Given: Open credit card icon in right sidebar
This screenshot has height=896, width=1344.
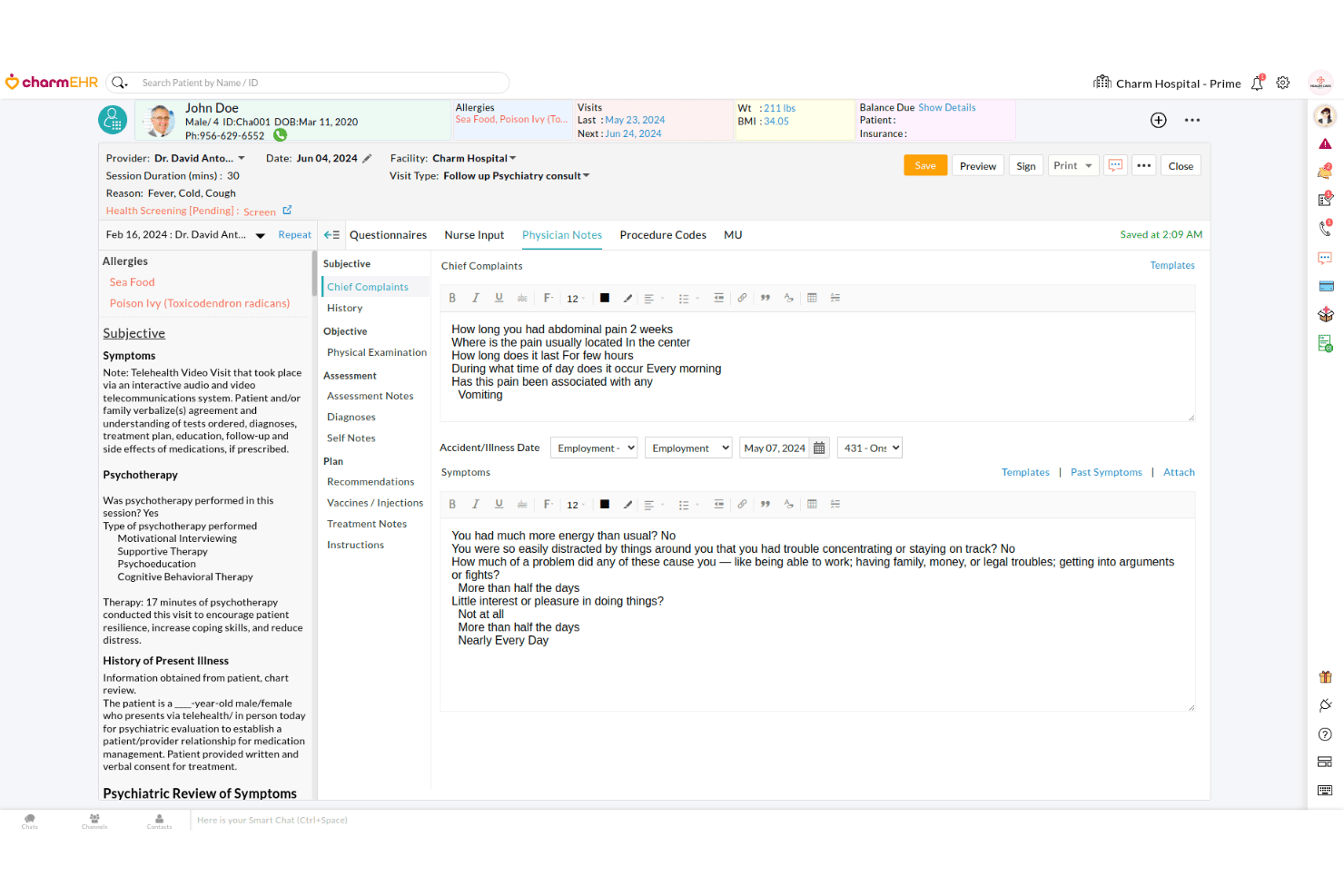Looking at the screenshot, I should [x=1326, y=286].
